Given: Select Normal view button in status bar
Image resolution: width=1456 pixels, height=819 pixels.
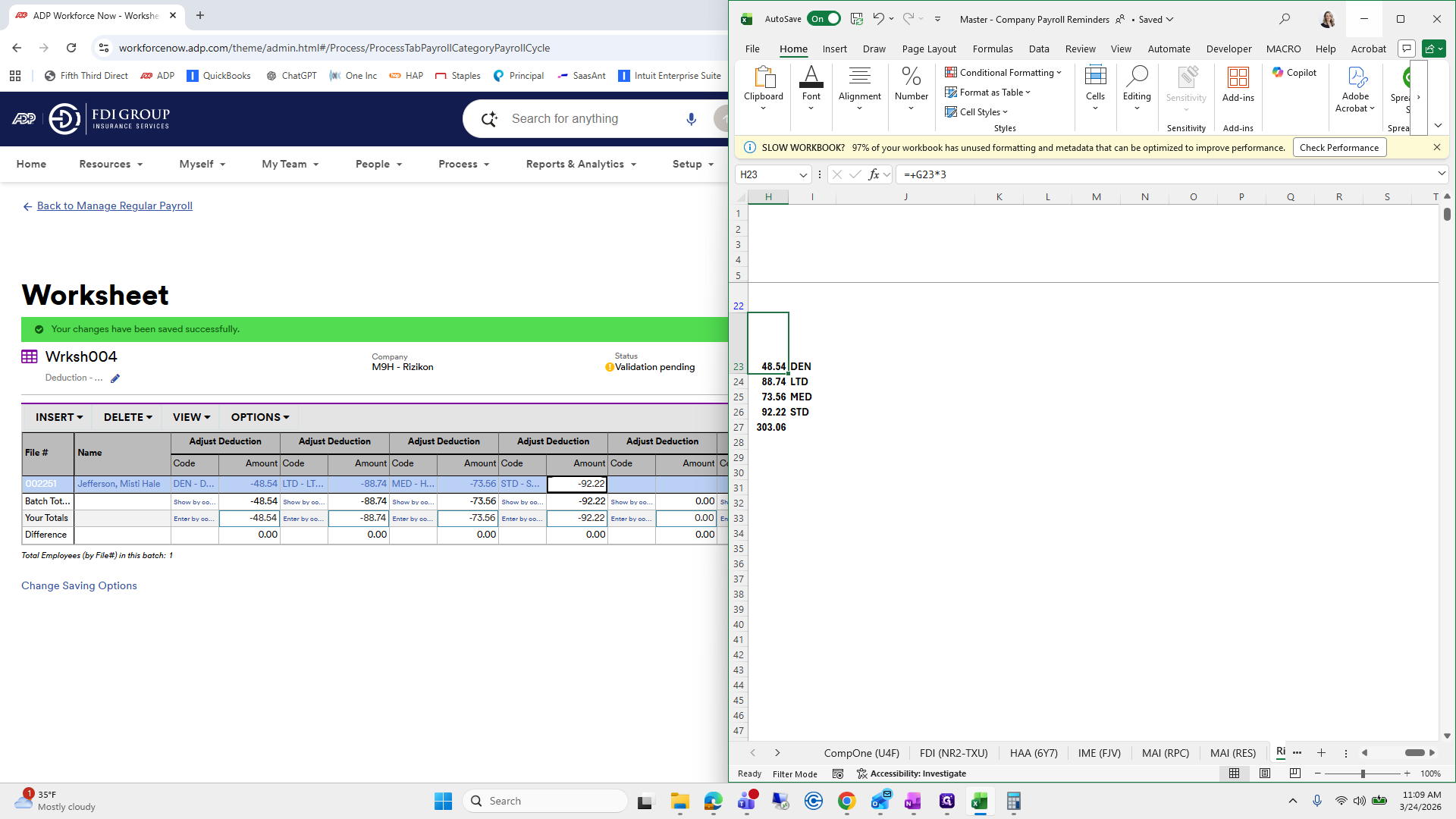Looking at the screenshot, I should (1234, 773).
